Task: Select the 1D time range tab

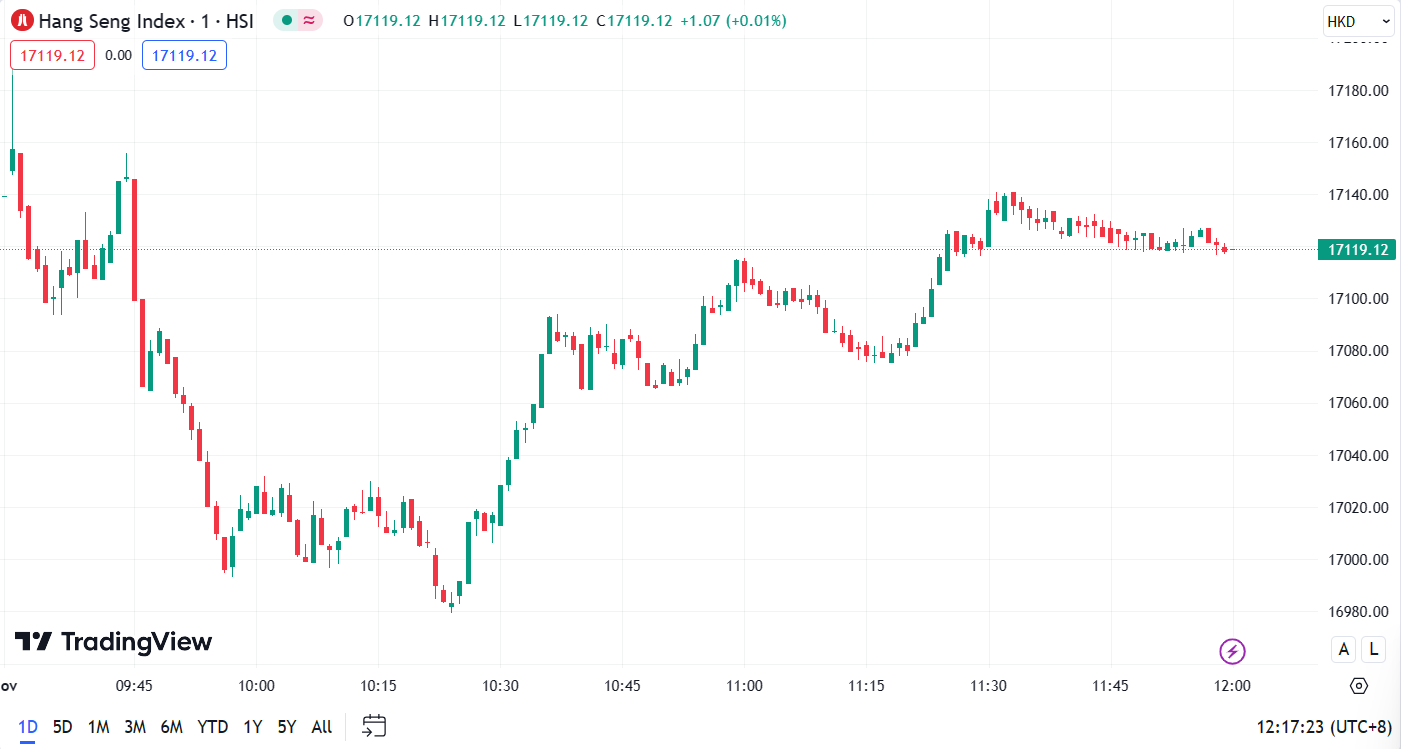Action: tap(28, 727)
